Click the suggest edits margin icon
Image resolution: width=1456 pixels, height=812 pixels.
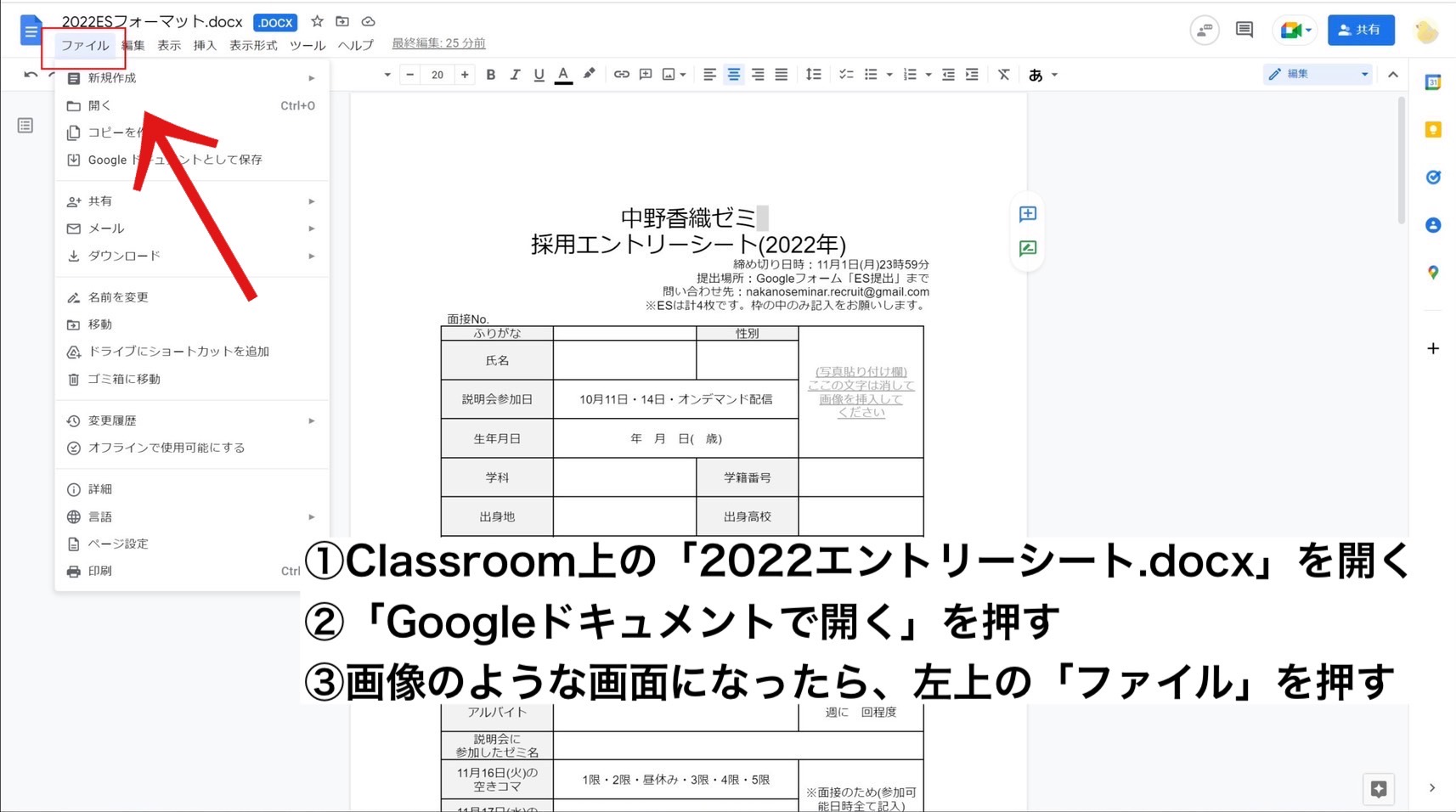pos(1028,249)
